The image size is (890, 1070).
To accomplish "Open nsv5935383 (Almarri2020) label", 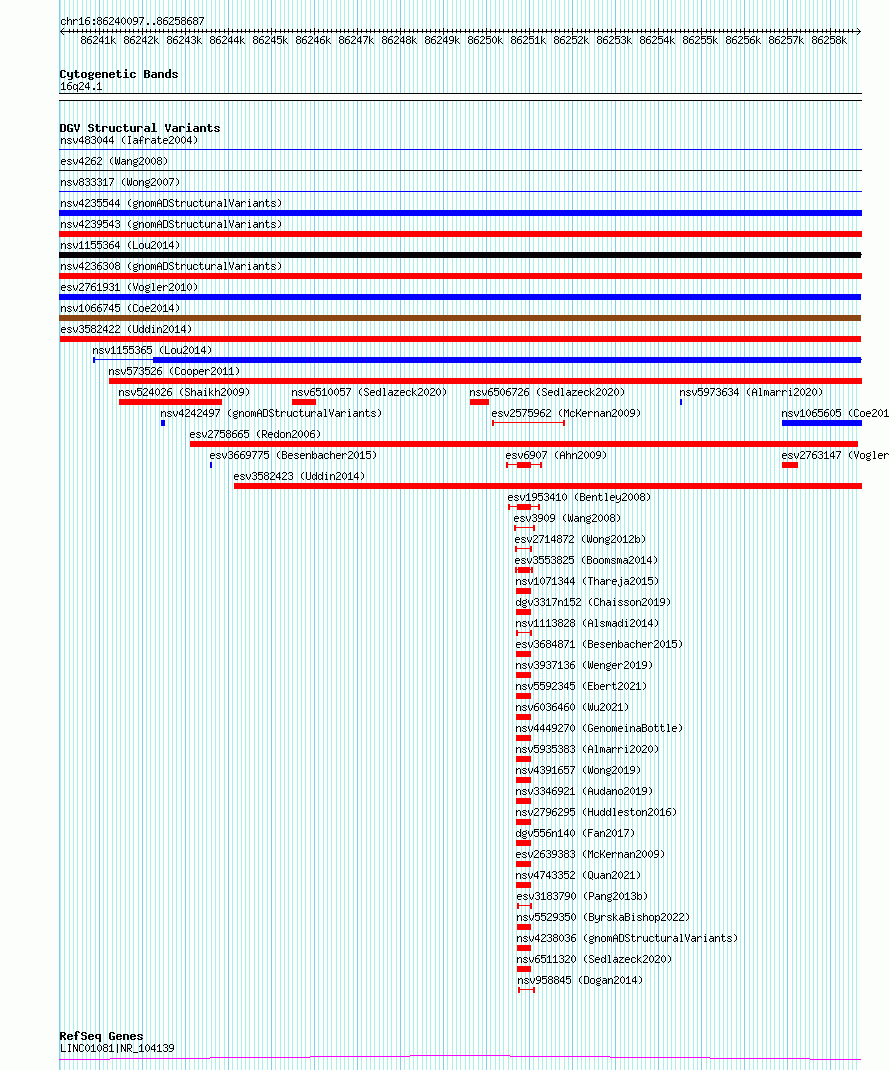I will 588,749.
